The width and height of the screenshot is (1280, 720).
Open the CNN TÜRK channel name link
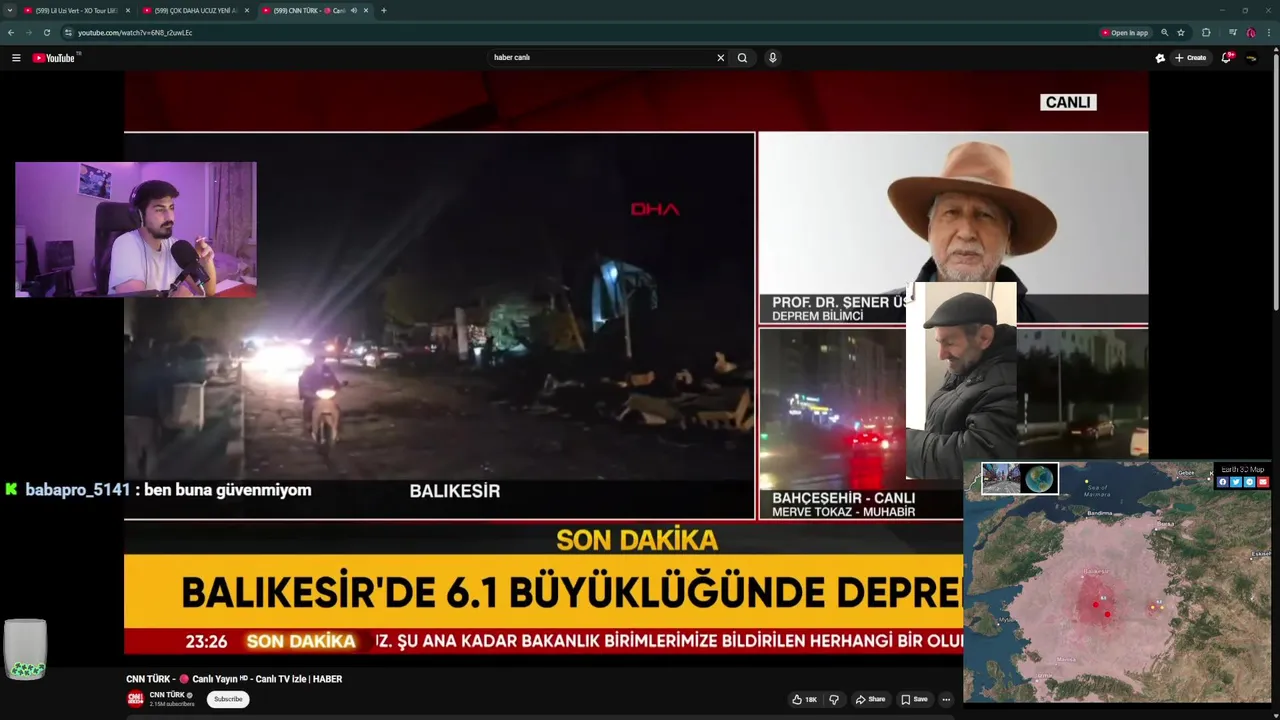(167, 695)
